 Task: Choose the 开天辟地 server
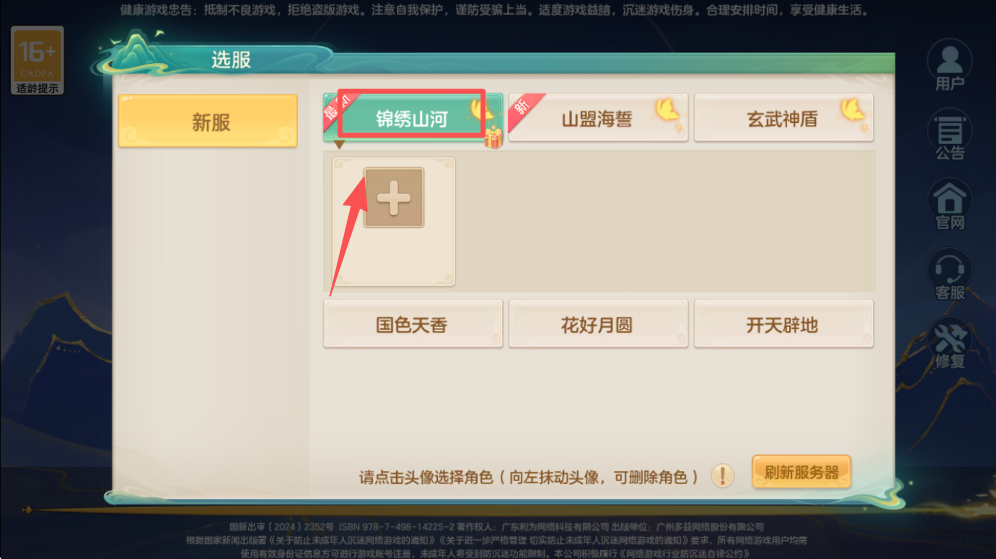(783, 324)
